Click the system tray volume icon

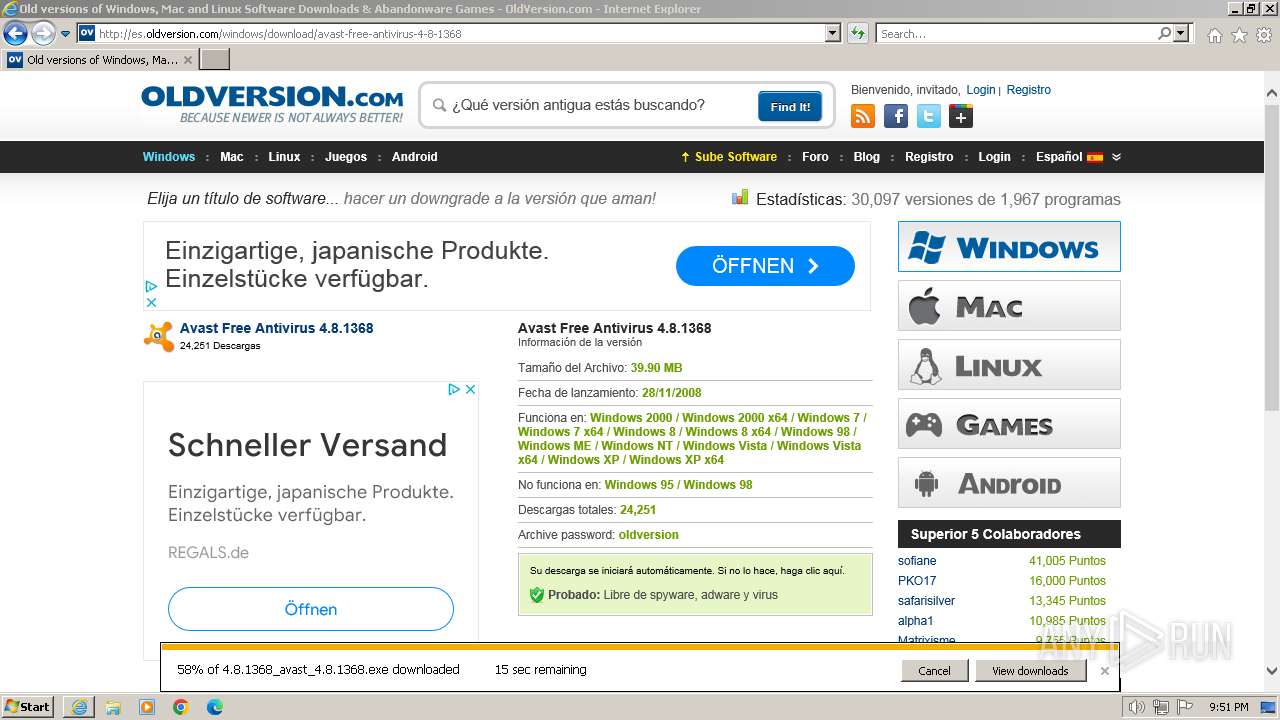coord(1137,707)
